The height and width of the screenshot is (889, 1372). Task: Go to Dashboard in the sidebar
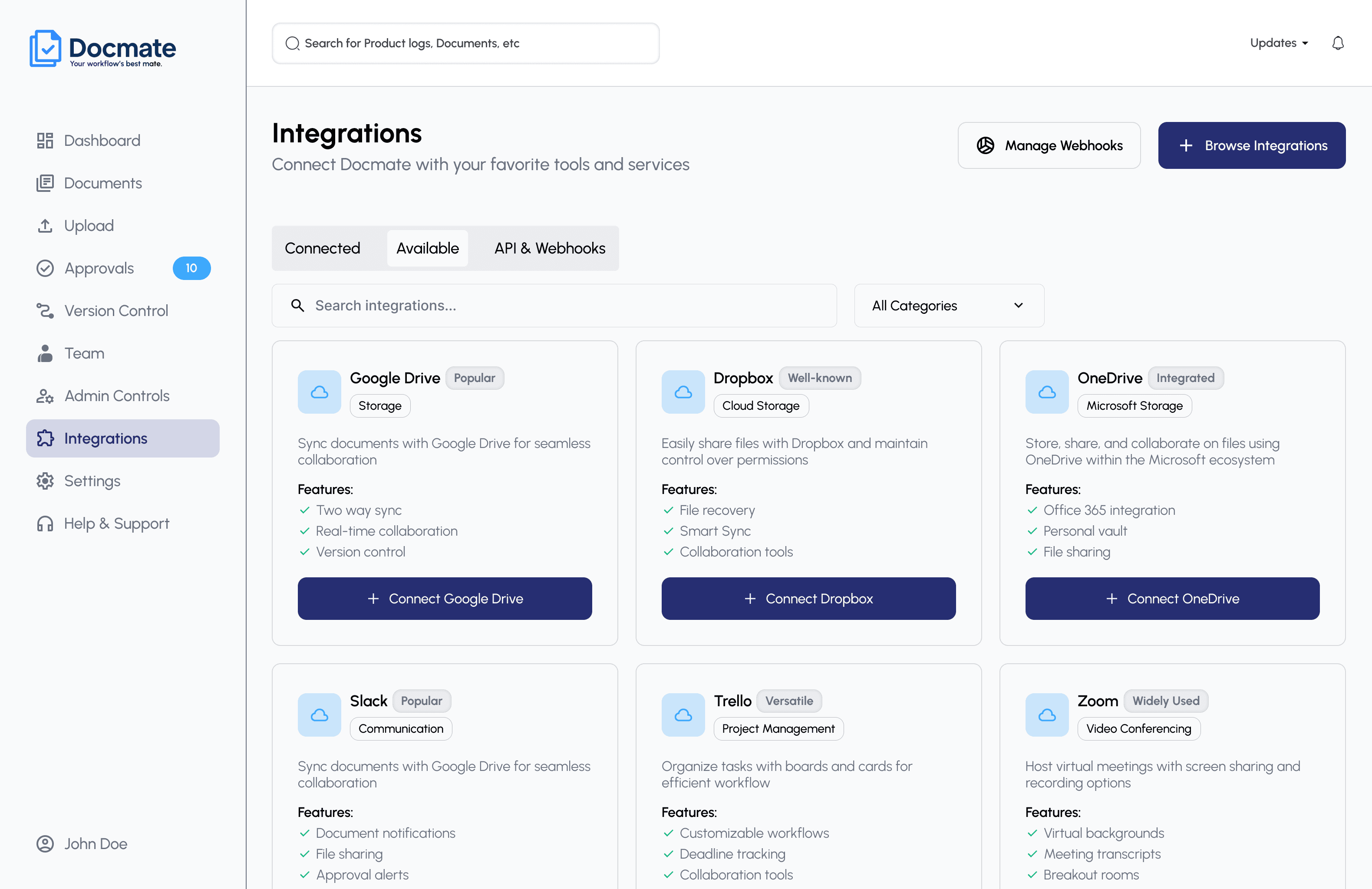pyautogui.click(x=123, y=140)
